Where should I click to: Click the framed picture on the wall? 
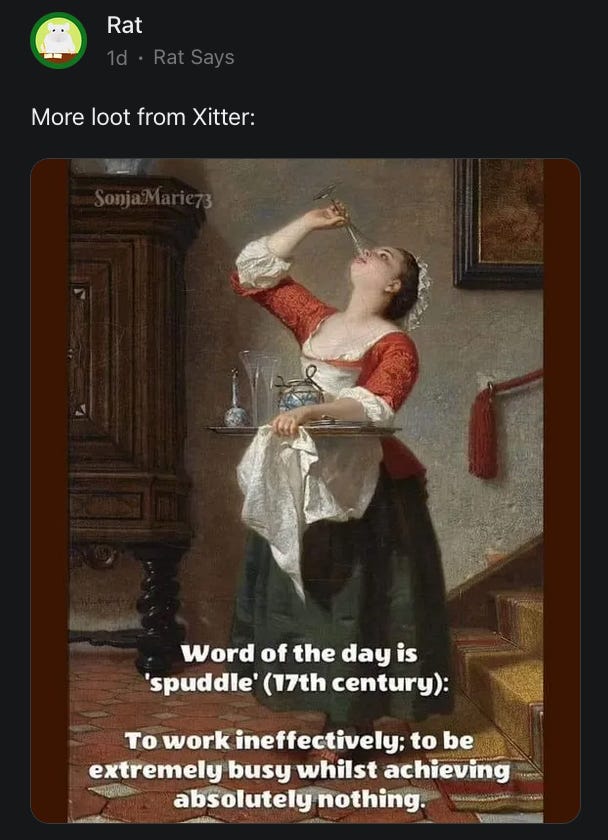[x=499, y=223]
